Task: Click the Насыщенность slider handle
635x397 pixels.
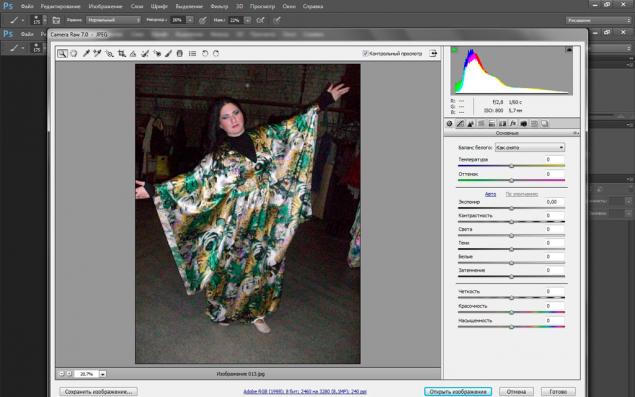Action: pyautogui.click(x=511, y=327)
